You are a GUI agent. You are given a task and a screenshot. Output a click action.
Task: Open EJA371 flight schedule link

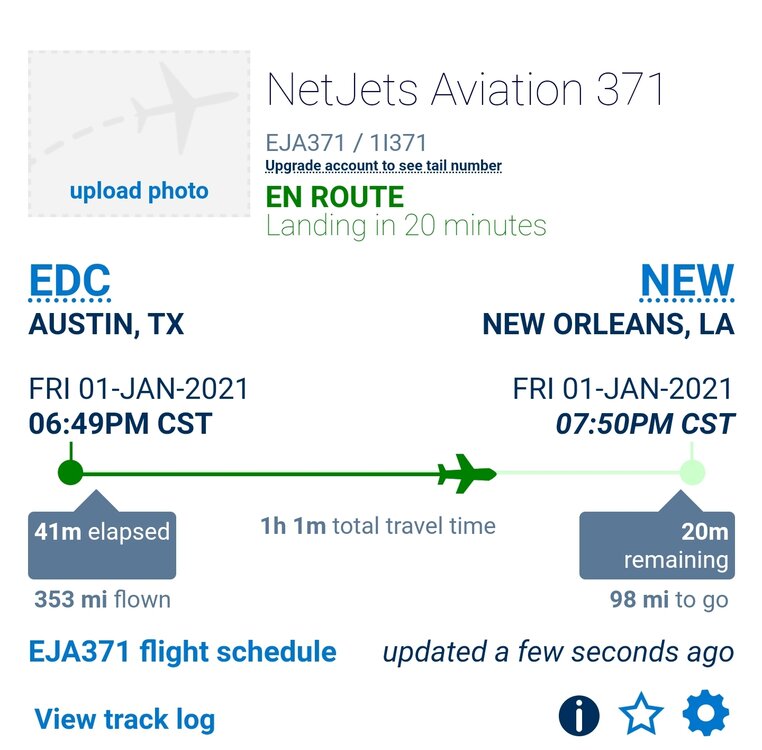pos(183,653)
